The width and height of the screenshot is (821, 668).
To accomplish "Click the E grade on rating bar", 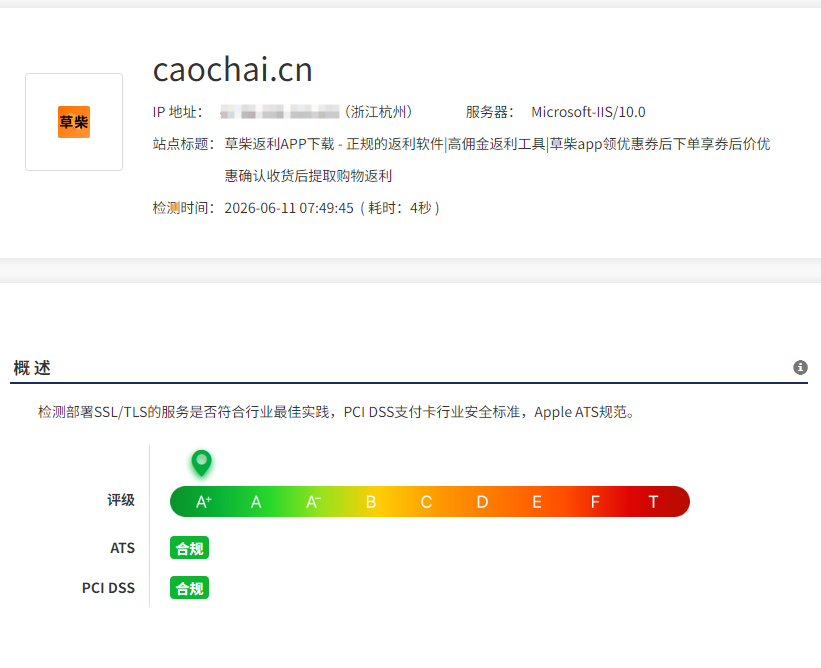I will 537,502.
